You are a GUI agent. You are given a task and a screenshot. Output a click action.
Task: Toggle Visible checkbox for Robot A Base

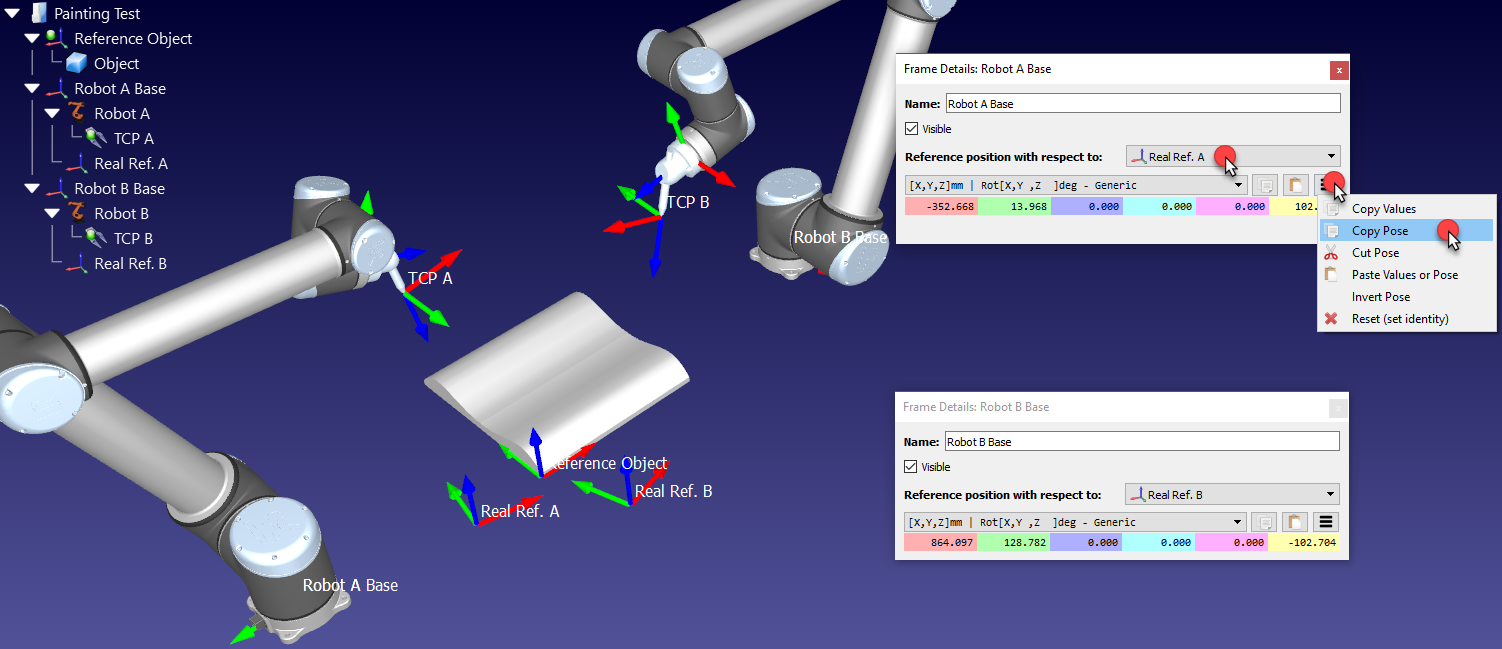pyautogui.click(x=911, y=129)
